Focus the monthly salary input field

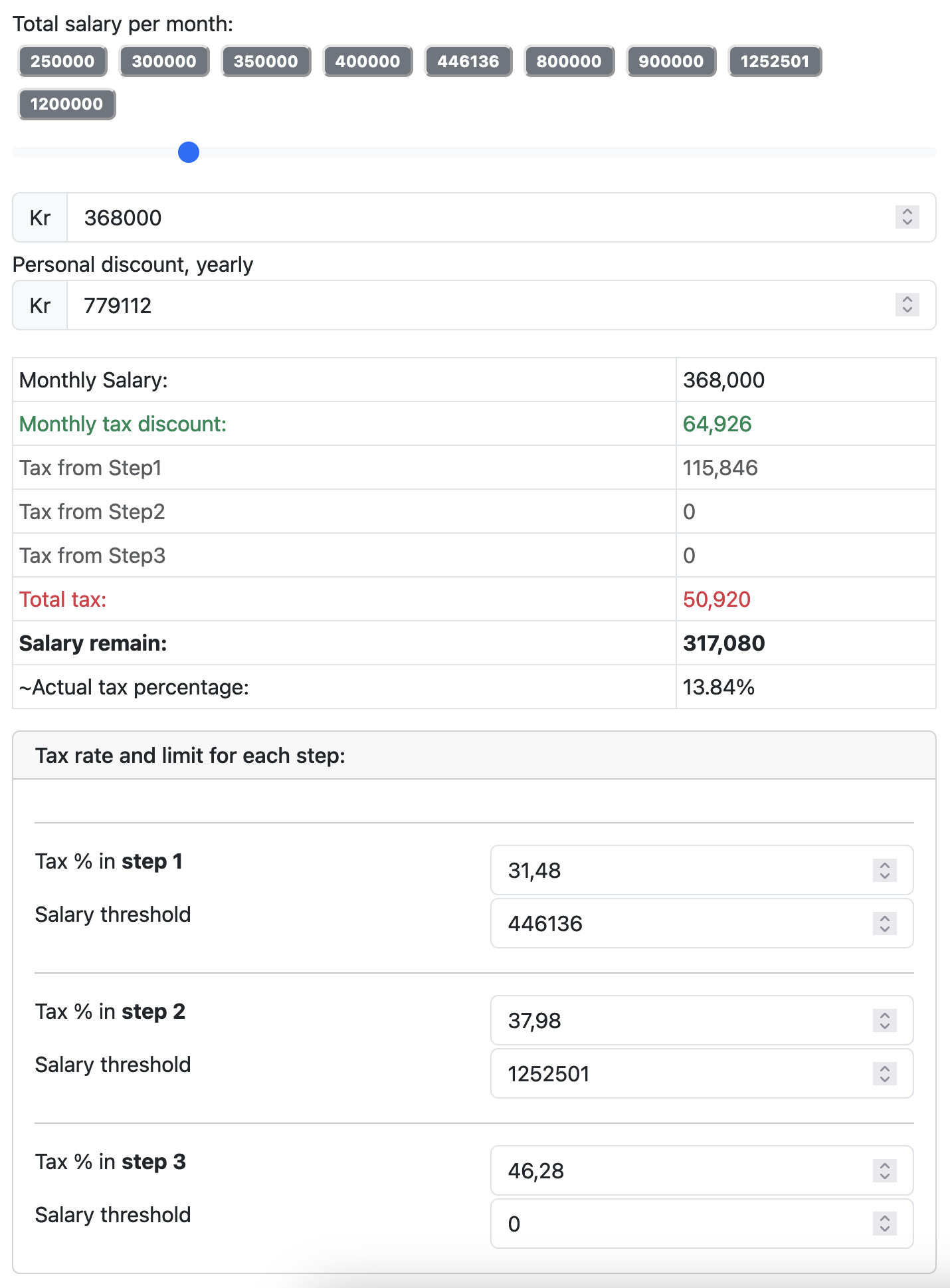[x=478, y=218]
